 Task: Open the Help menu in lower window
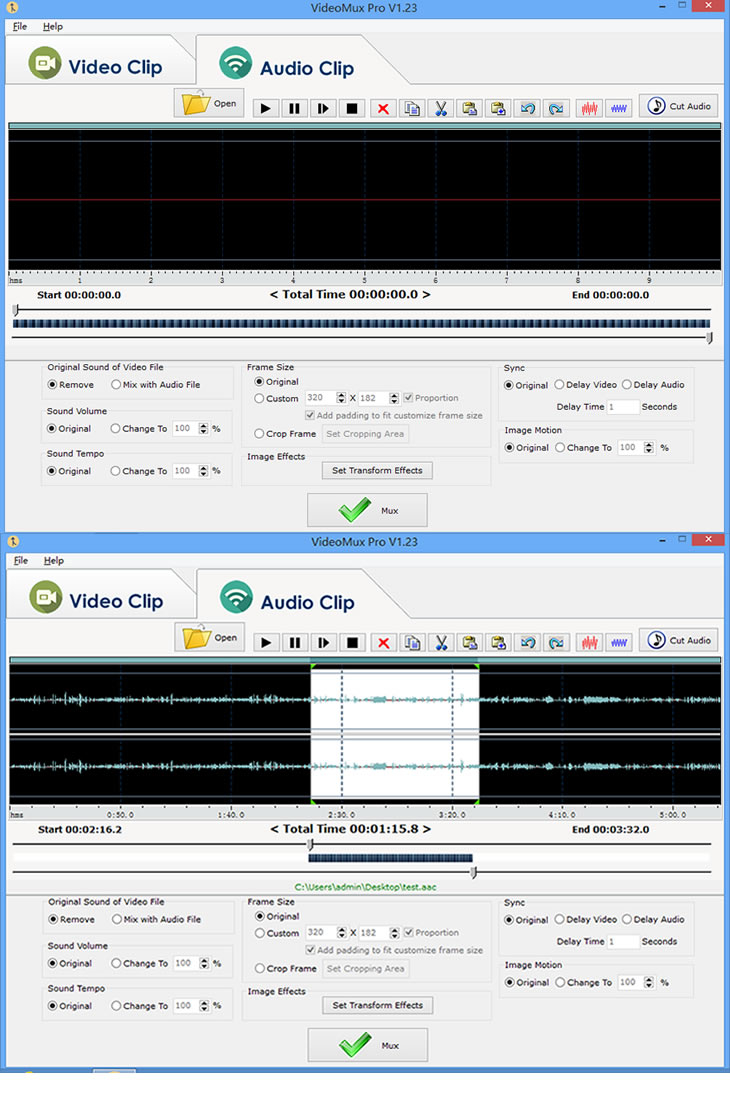pyautogui.click(x=53, y=560)
